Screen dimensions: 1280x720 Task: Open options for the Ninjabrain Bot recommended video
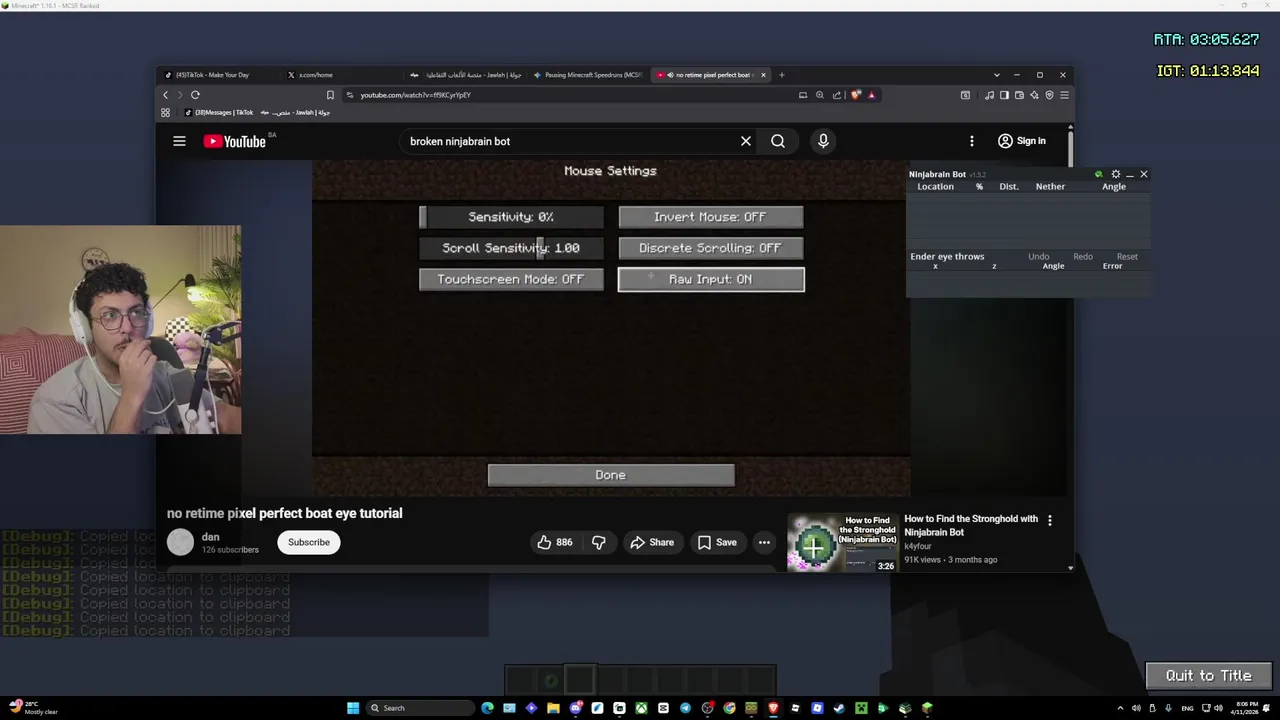pos(1049,520)
